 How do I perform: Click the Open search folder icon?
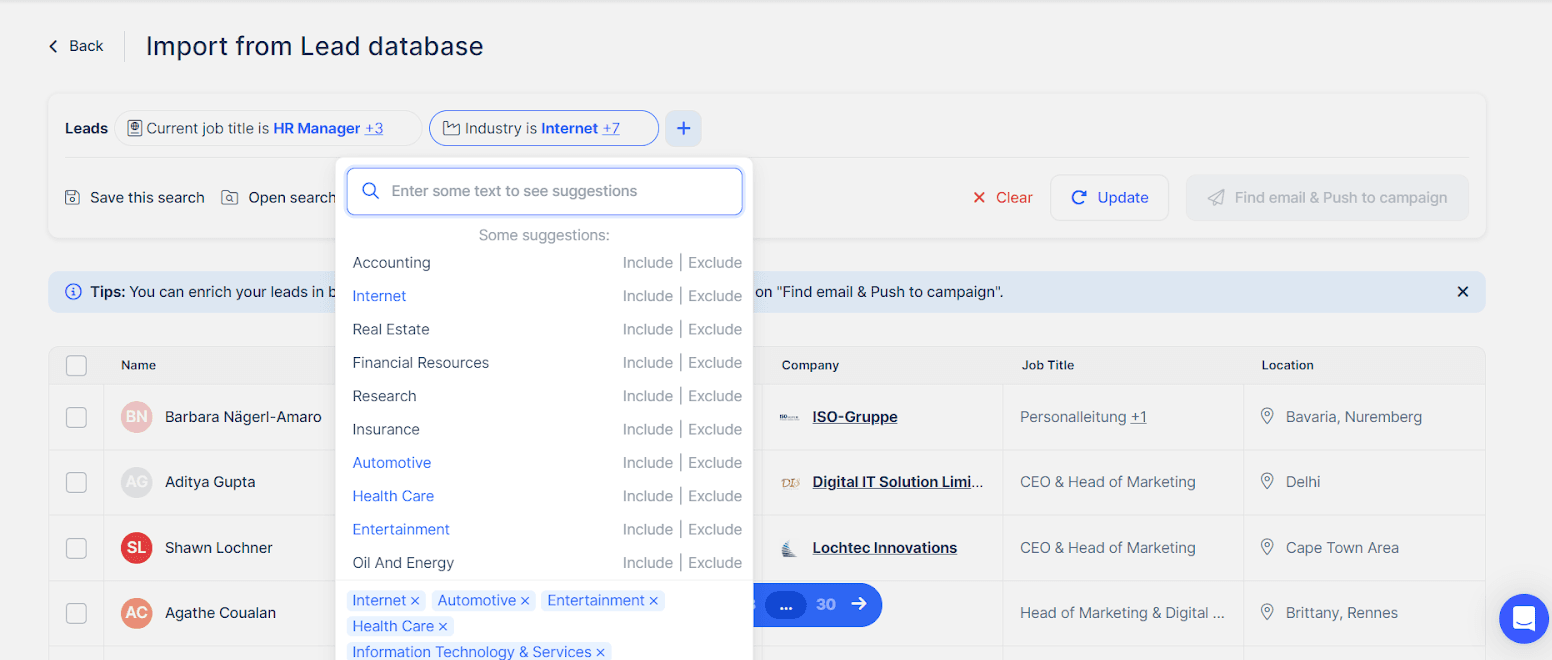230,197
